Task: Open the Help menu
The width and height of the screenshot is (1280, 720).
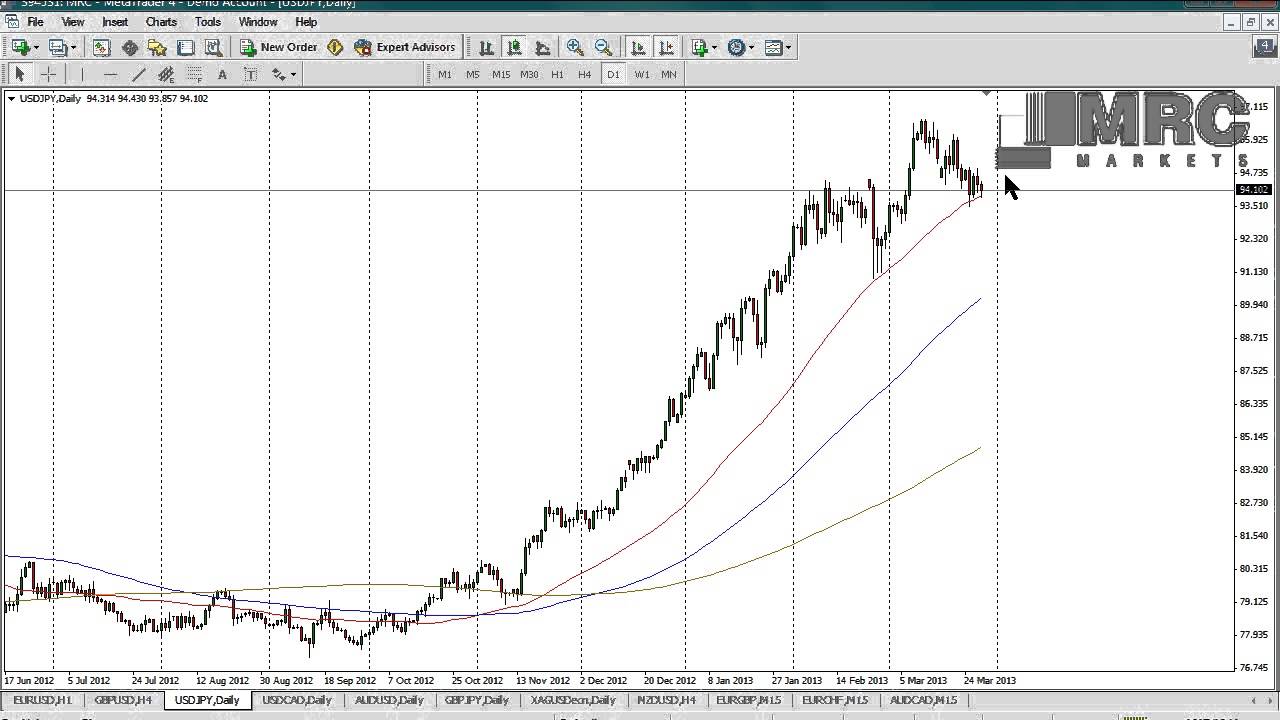Action: tap(306, 21)
